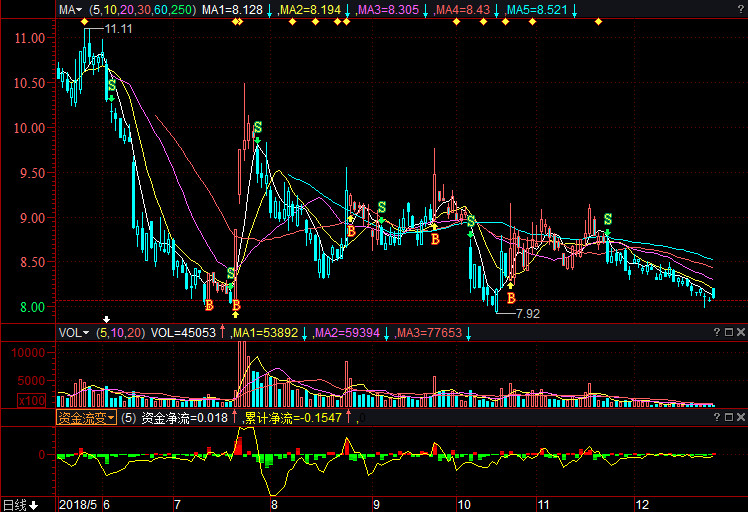The width and height of the screenshot is (748, 512).
Task: Close the 资金流变 panel
Action: pyautogui.click(x=741, y=418)
